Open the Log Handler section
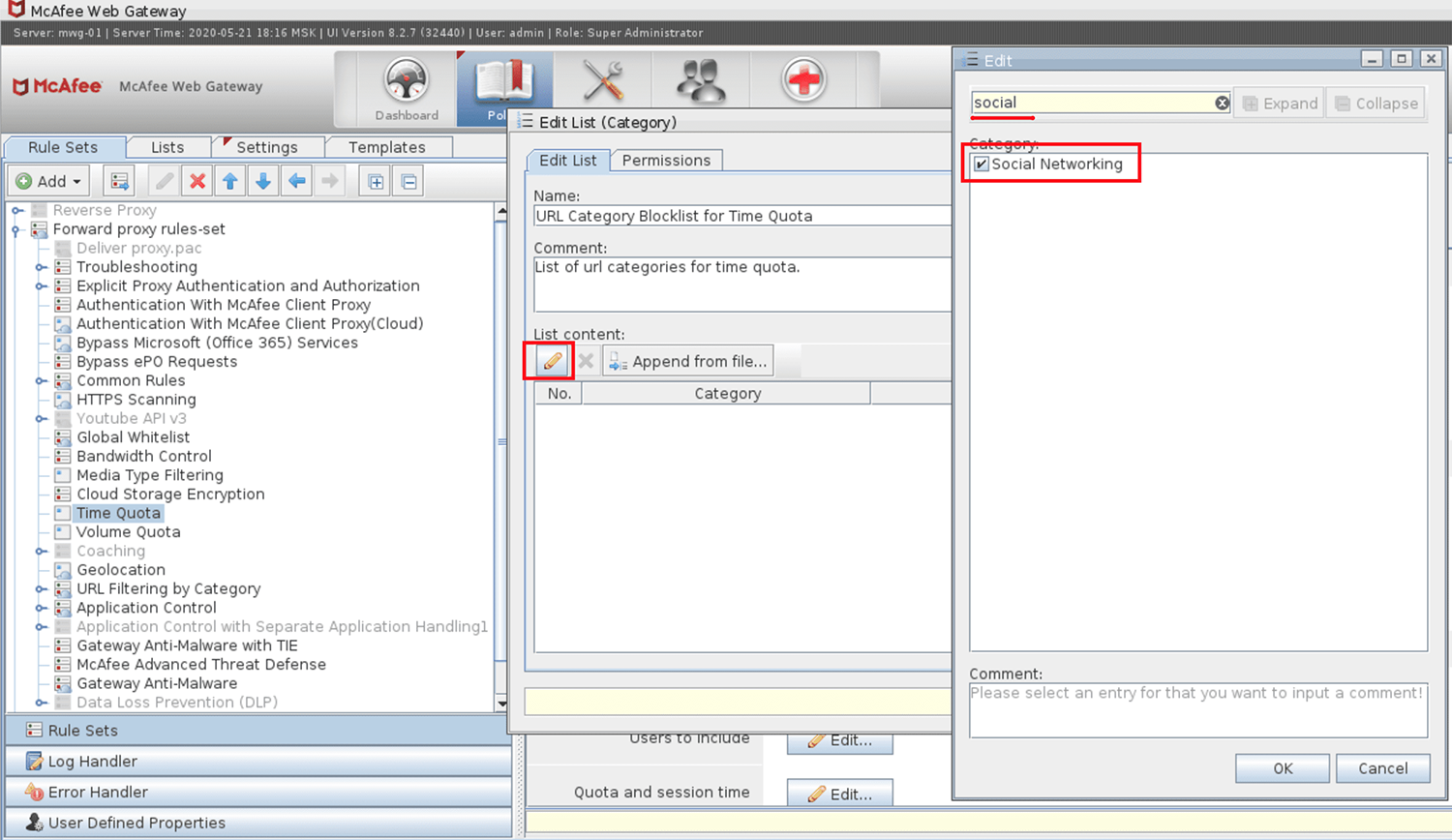Image resolution: width=1452 pixels, height=840 pixels. point(258,762)
